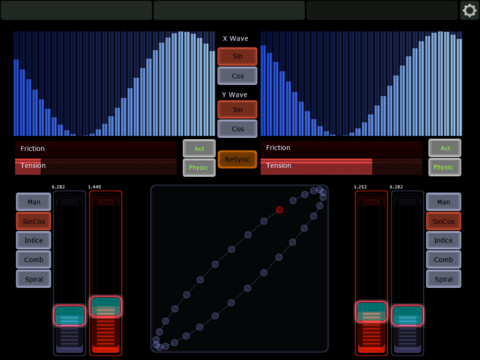Toggle the right Act button
The height and width of the screenshot is (360, 480).
[x=445, y=148]
